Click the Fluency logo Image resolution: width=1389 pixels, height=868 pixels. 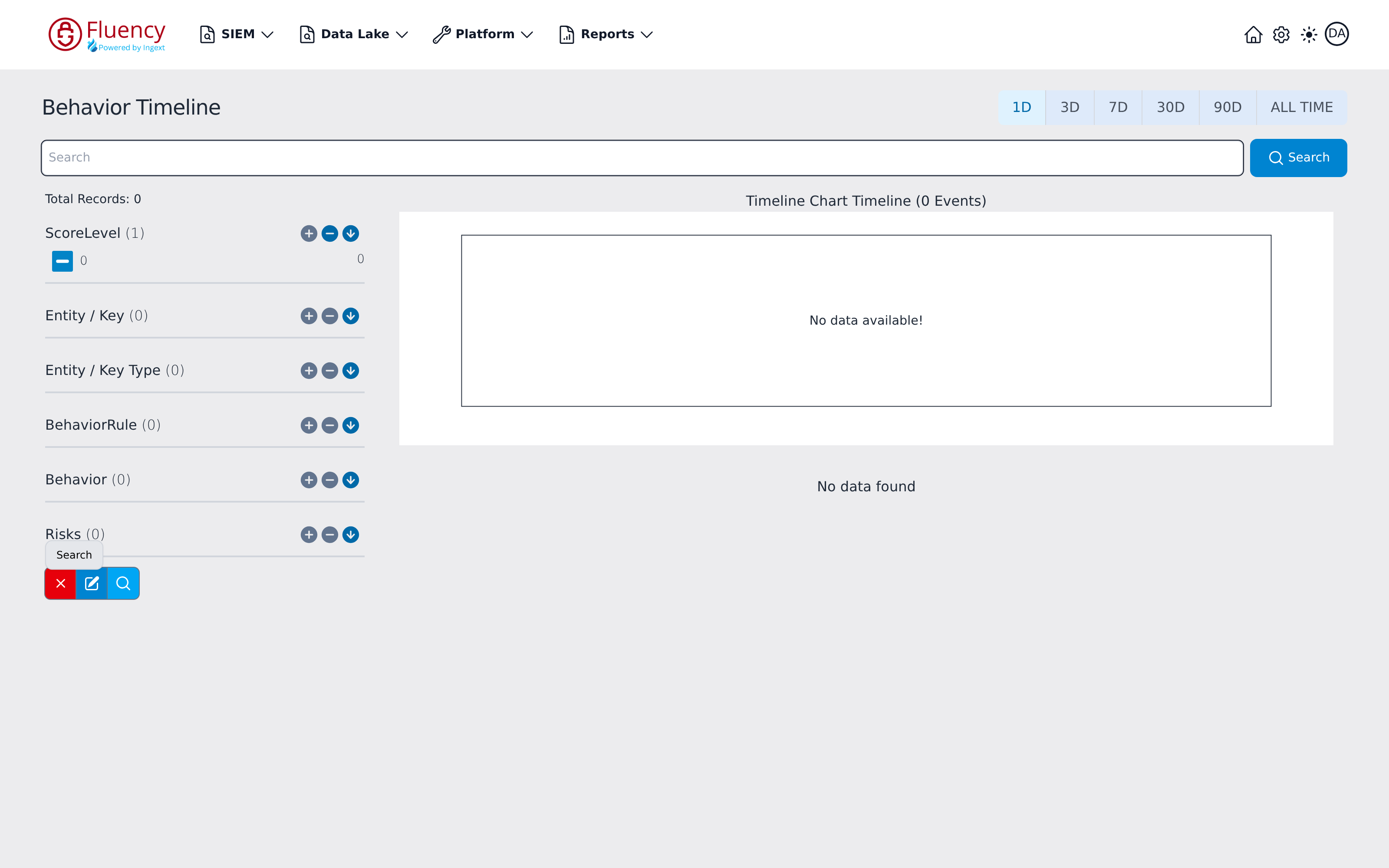(x=107, y=34)
